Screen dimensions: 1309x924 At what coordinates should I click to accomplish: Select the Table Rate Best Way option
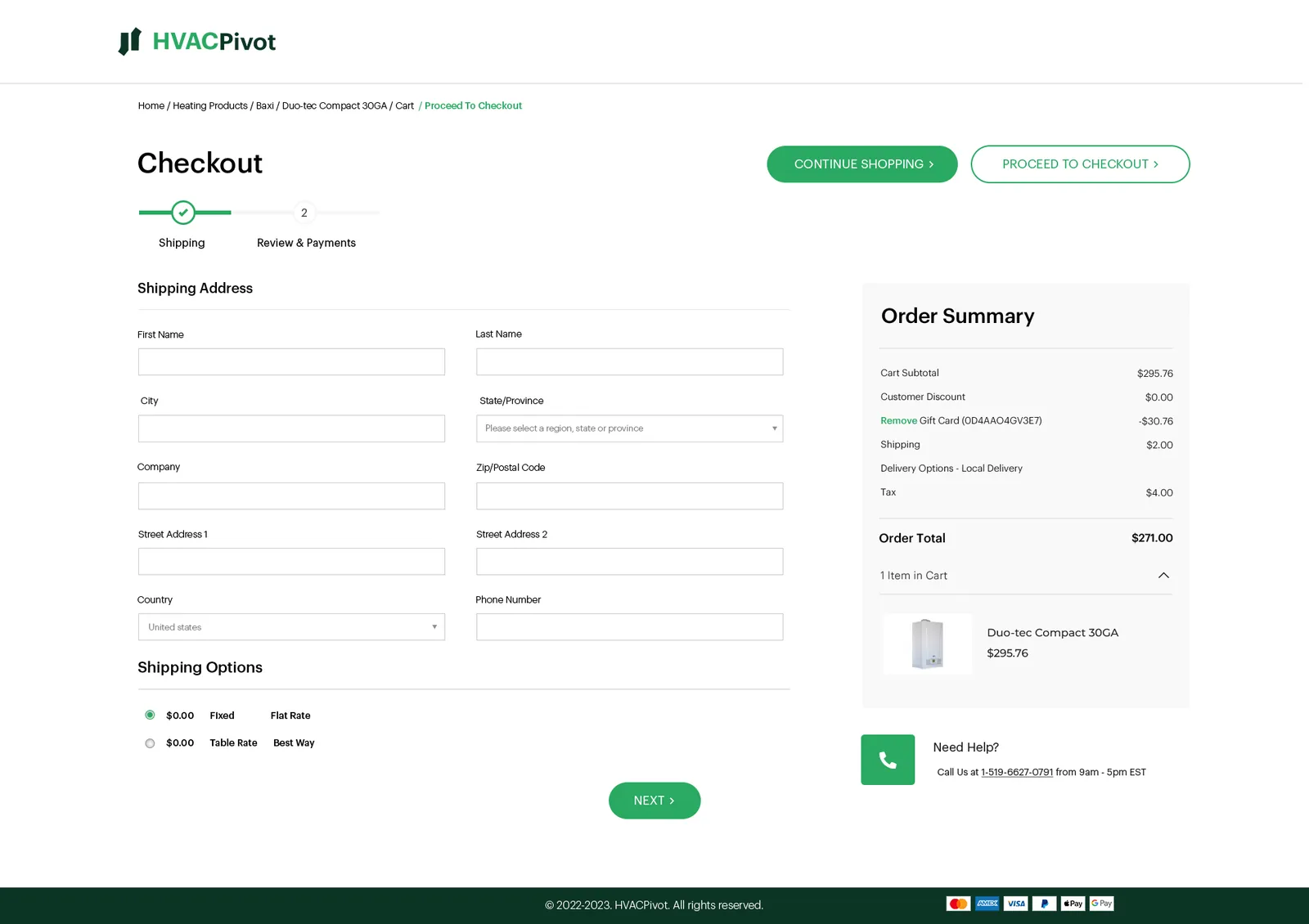(x=150, y=743)
